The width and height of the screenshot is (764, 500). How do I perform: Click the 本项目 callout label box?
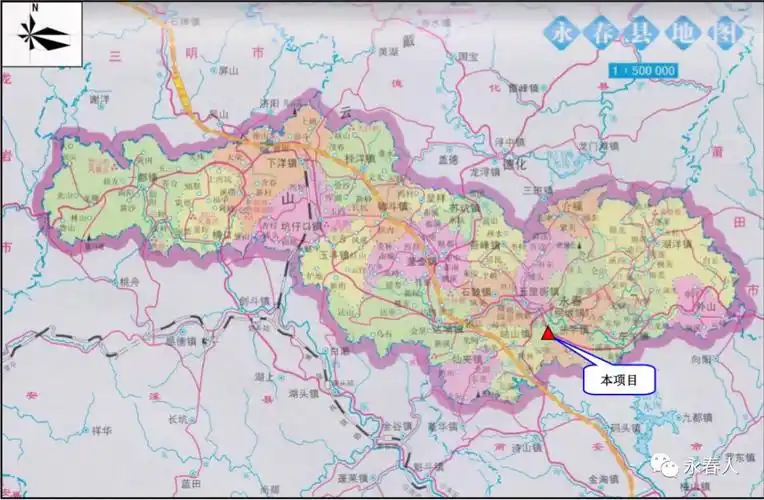coord(619,379)
